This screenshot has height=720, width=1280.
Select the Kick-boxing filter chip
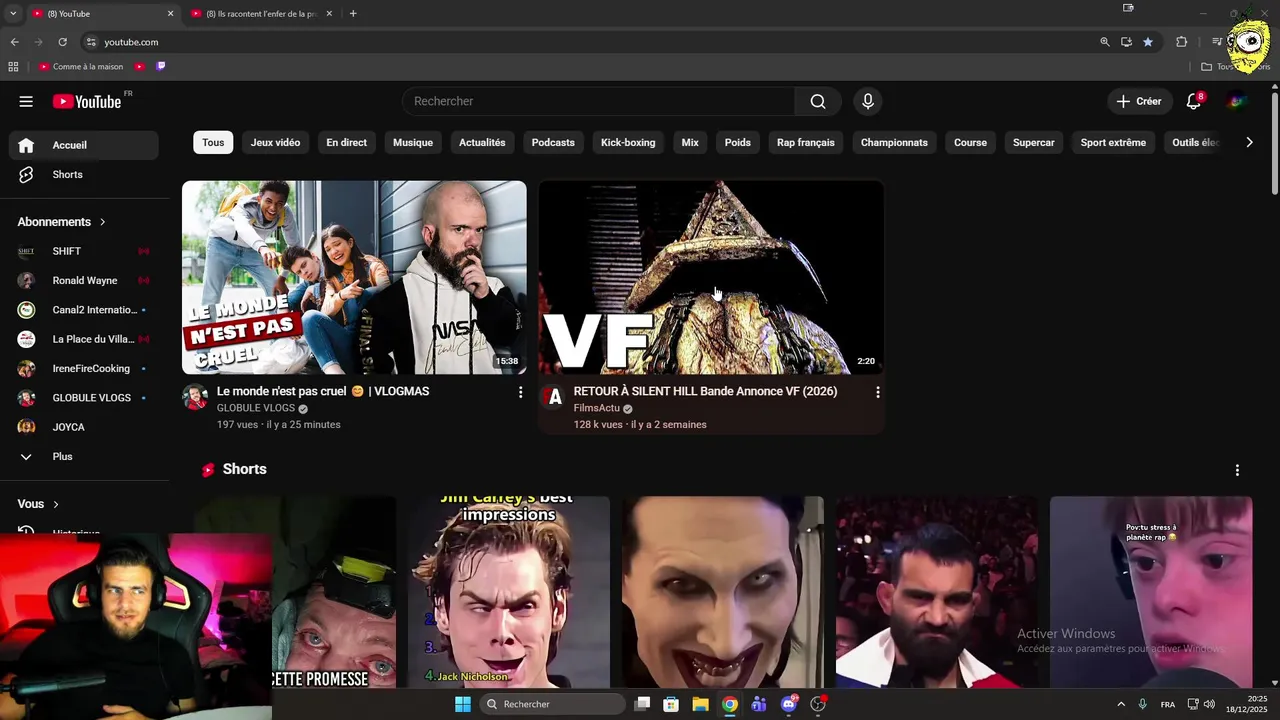click(628, 142)
